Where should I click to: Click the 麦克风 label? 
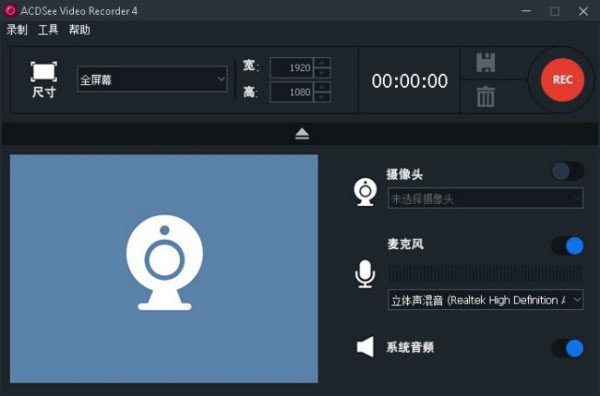pos(405,244)
